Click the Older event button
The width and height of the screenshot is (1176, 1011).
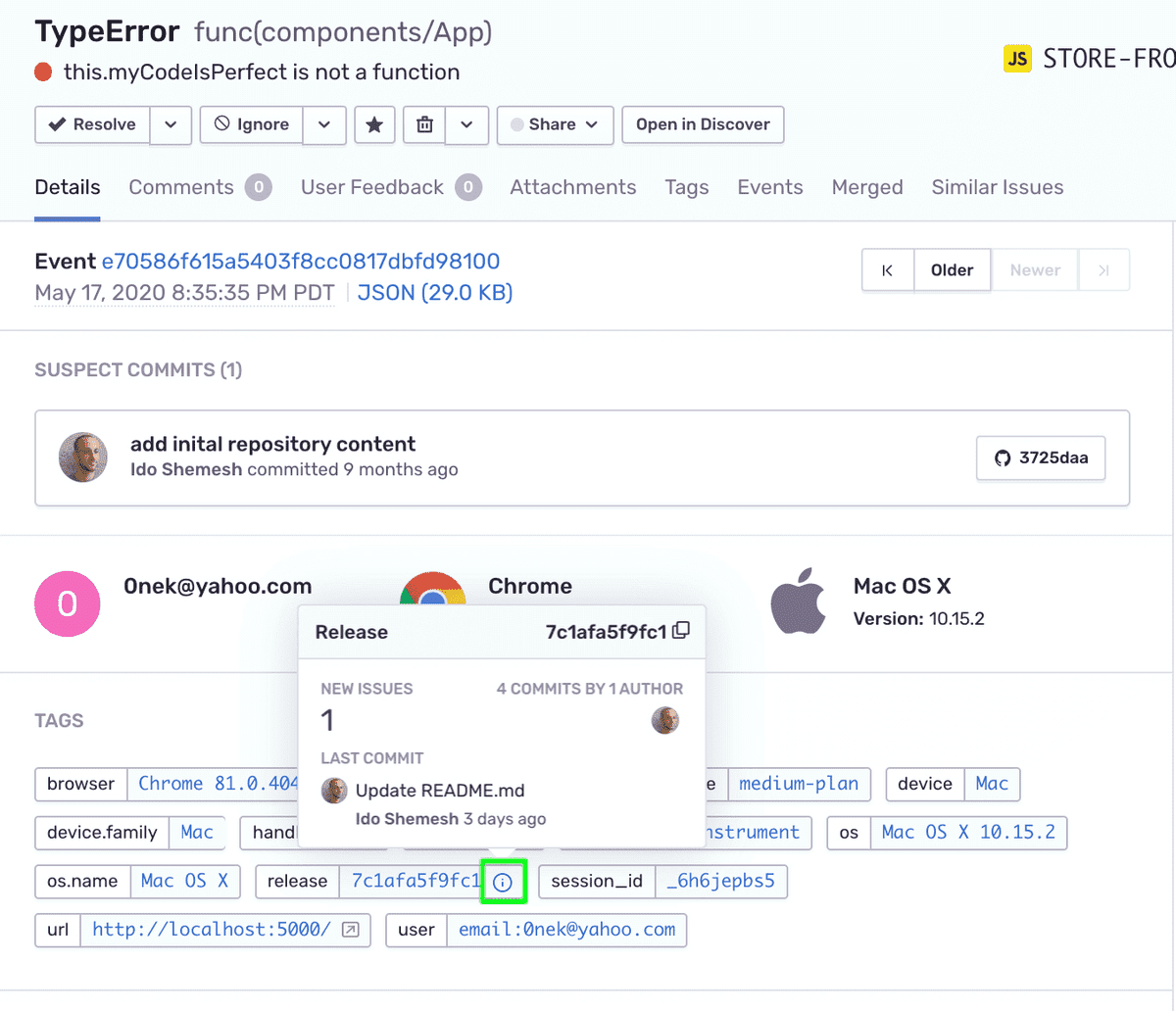(x=953, y=270)
